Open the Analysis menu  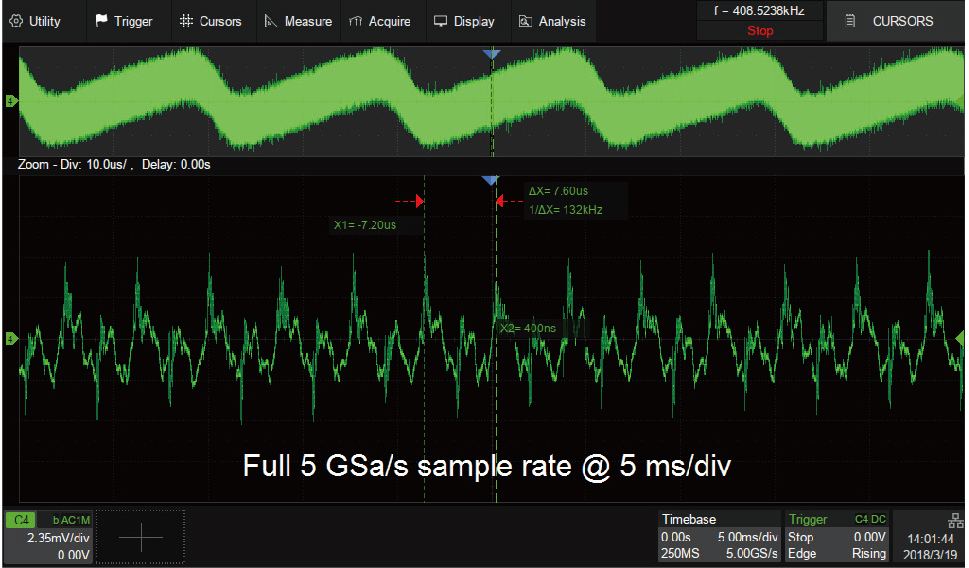(553, 21)
